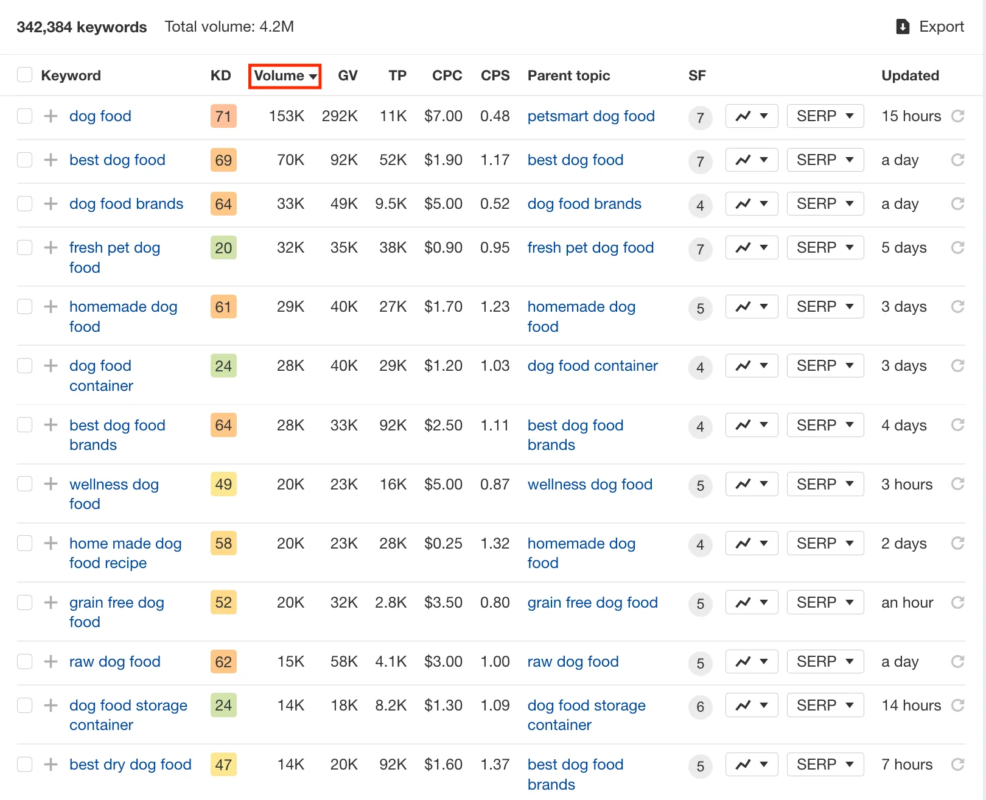
Task: Add 'dog food brands' via plus icon
Action: click(51, 204)
